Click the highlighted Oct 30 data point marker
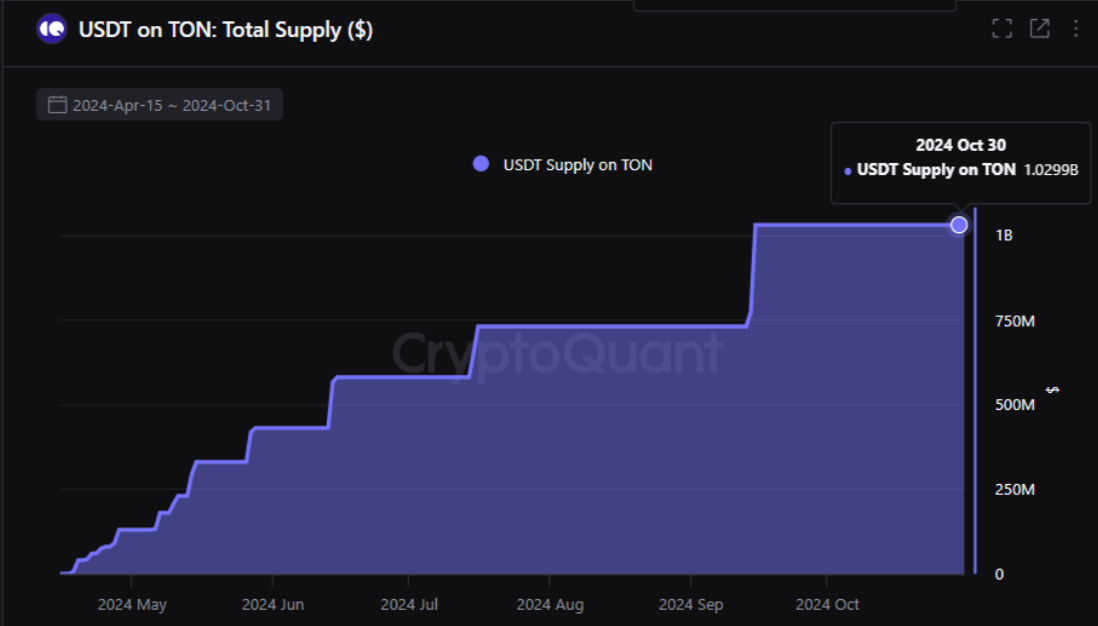Image resolution: width=1098 pixels, height=626 pixels. click(959, 225)
